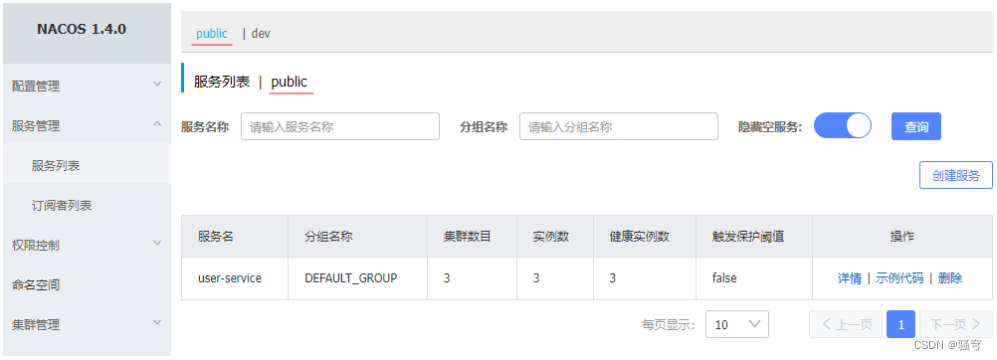Screen dimensions: 997x360
Task: Focus the 服务名称 input field
Action: (340, 127)
